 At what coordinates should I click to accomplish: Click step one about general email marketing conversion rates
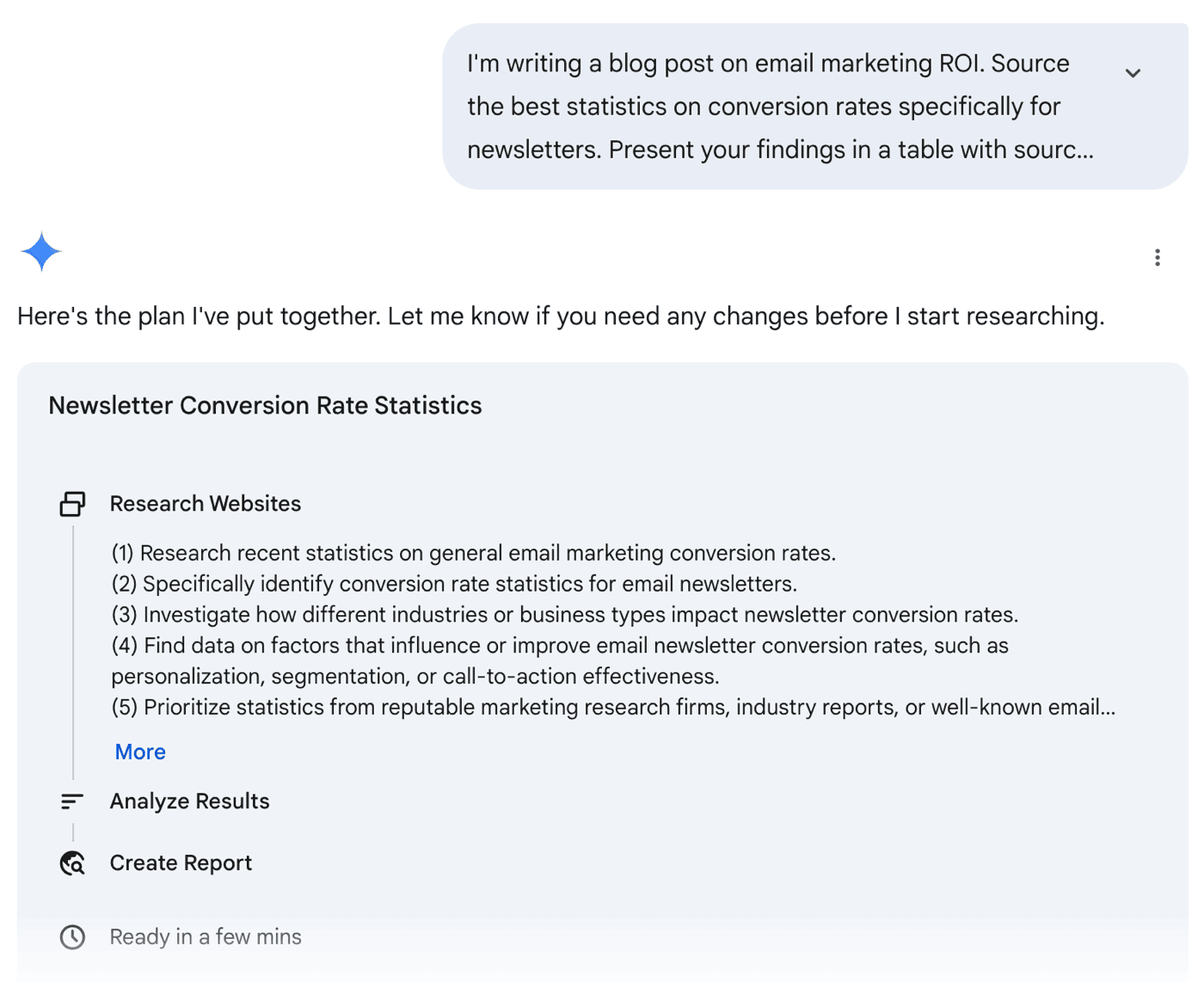474,553
